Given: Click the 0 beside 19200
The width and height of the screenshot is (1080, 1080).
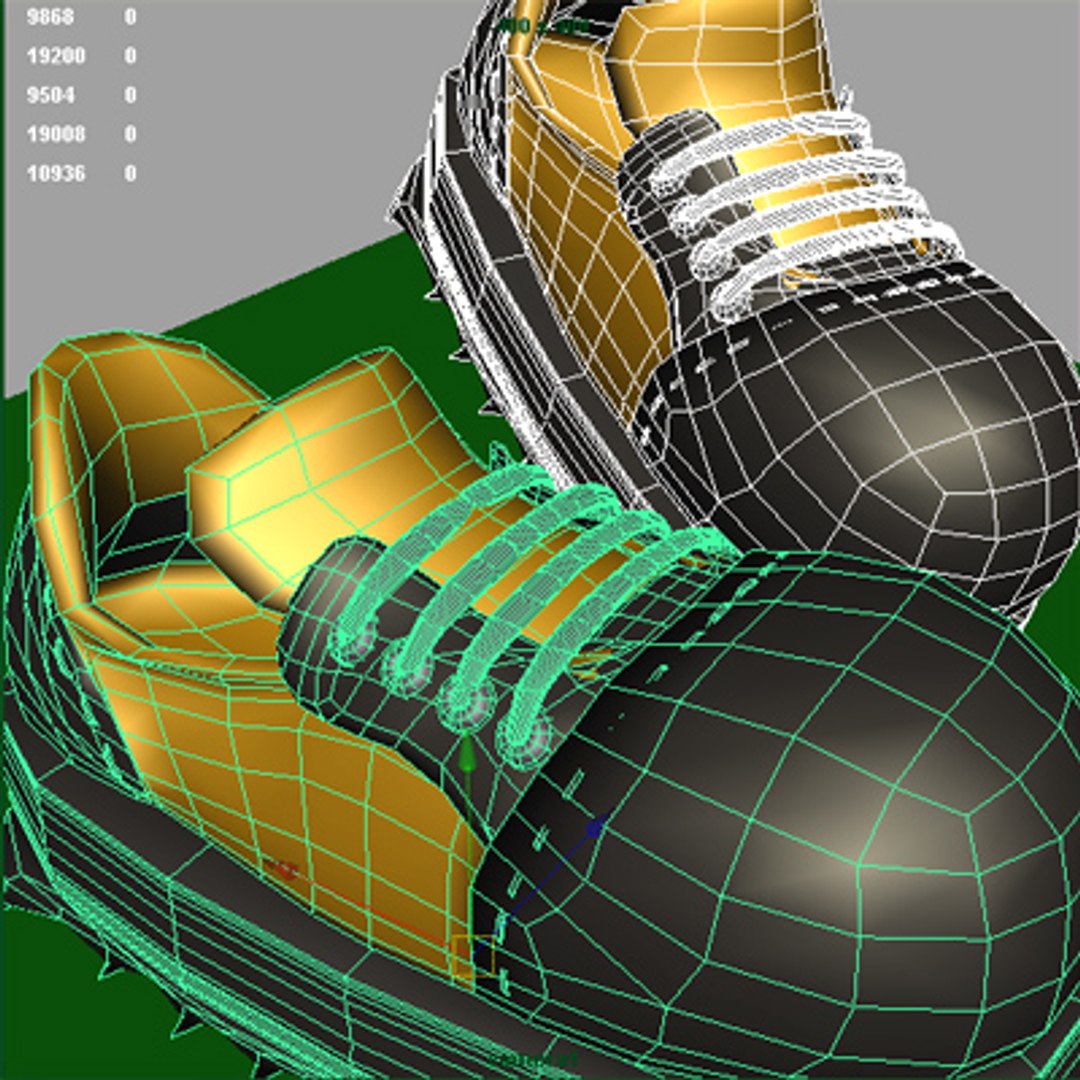Looking at the screenshot, I should coord(130,56).
